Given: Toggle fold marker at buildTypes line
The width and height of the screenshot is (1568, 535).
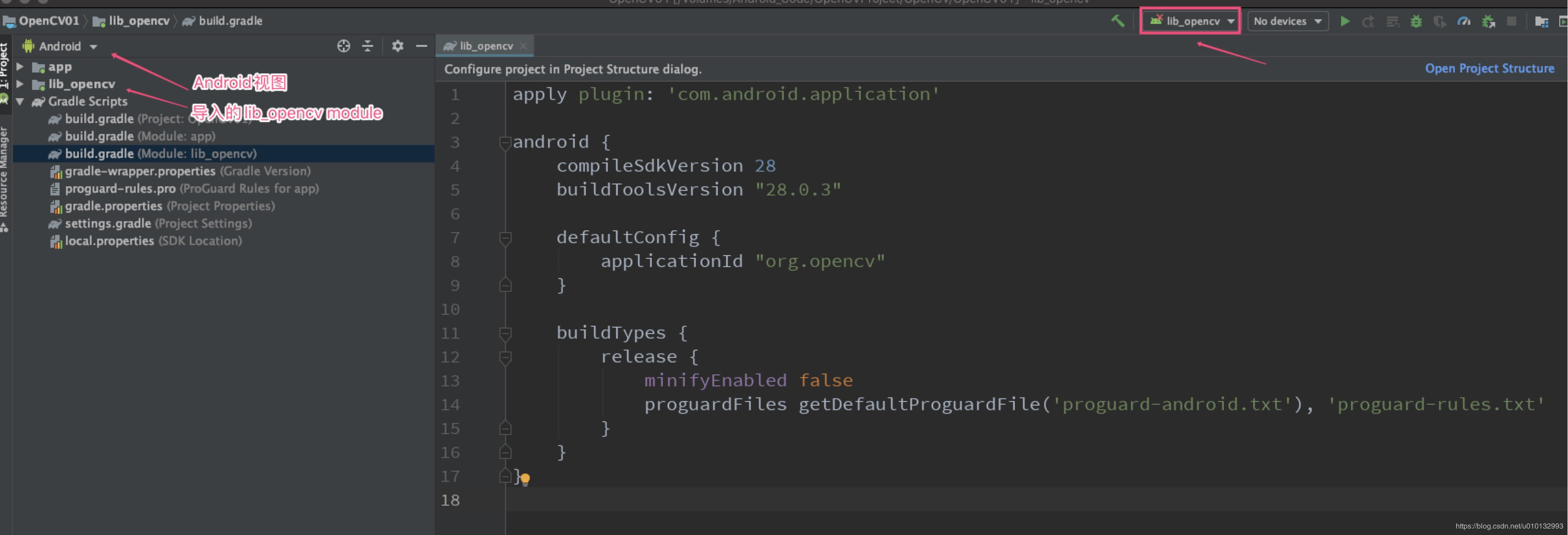Looking at the screenshot, I should coord(505,333).
